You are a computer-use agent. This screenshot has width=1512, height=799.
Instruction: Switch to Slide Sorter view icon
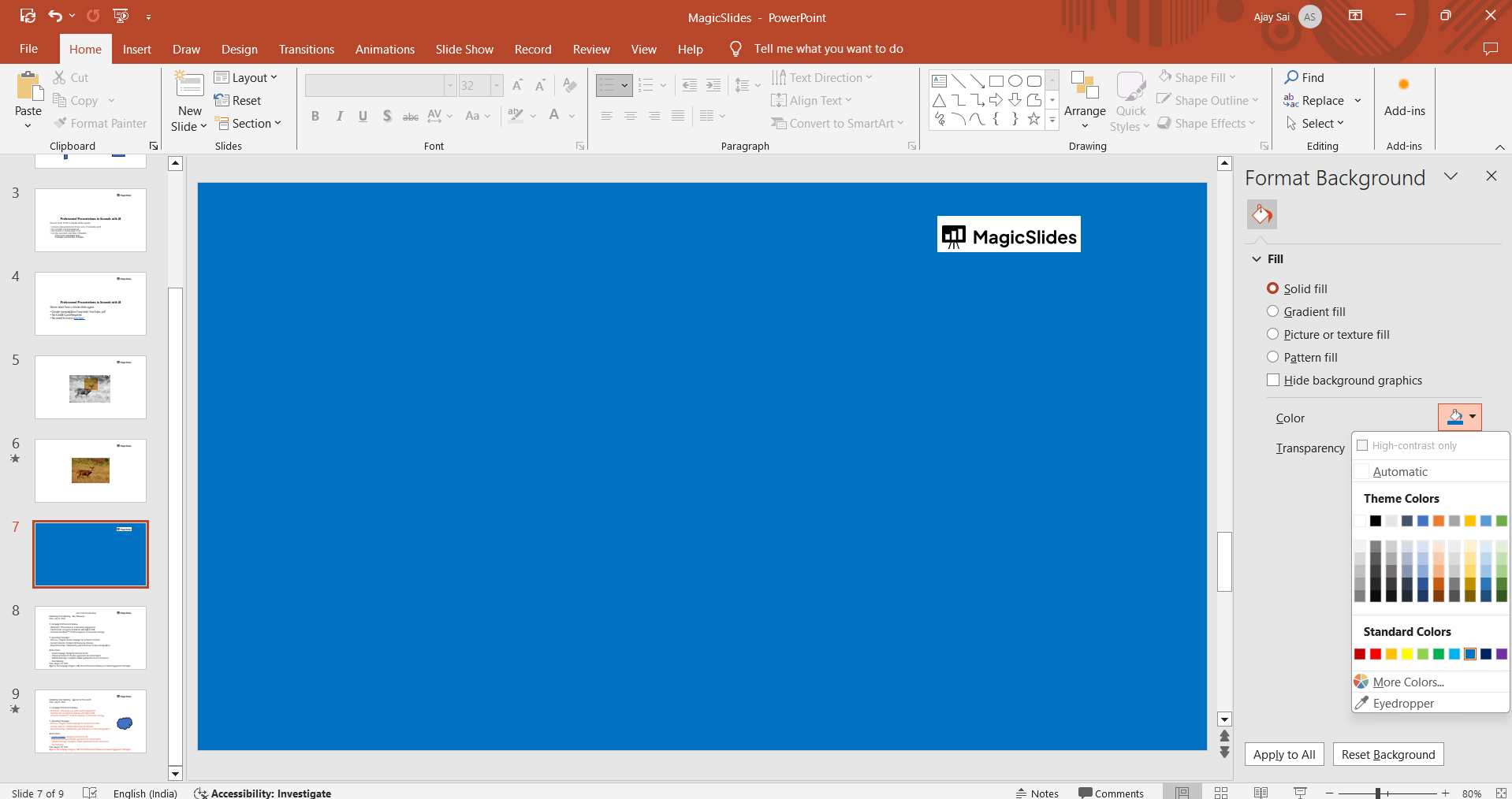(1221, 793)
